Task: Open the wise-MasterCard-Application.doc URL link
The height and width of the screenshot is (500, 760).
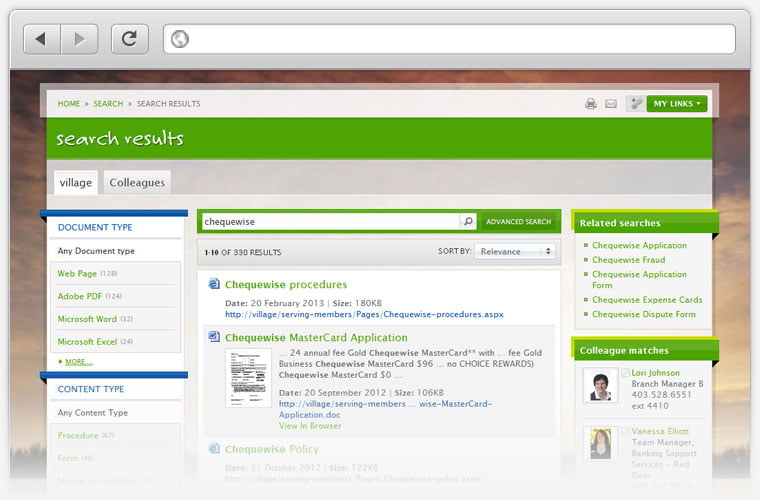Action: click(x=385, y=409)
